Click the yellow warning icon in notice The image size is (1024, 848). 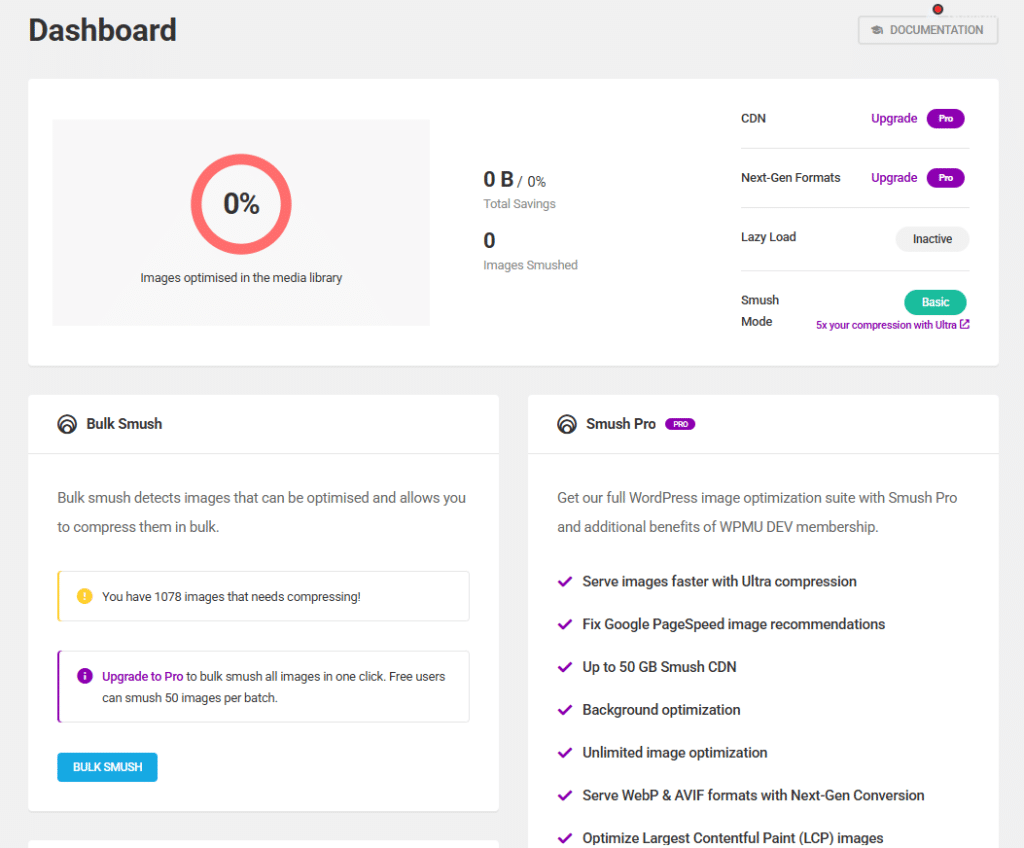pyautogui.click(x=84, y=596)
